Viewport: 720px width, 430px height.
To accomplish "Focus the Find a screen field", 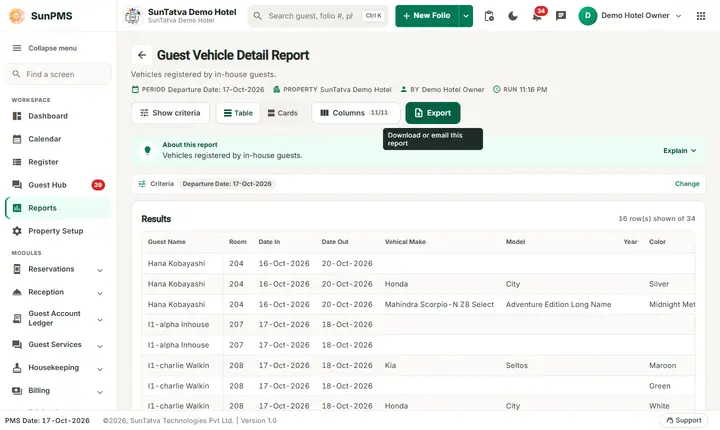I will (58, 74).
